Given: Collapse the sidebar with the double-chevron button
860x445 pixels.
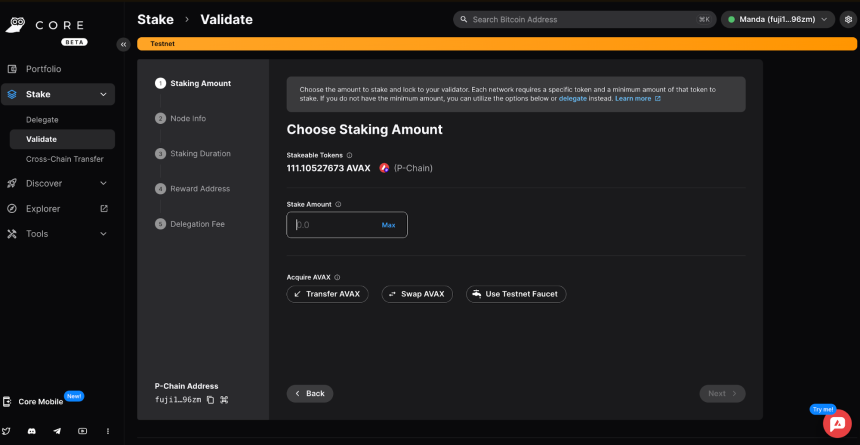Looking at the screenshot, I should (123, 44).
